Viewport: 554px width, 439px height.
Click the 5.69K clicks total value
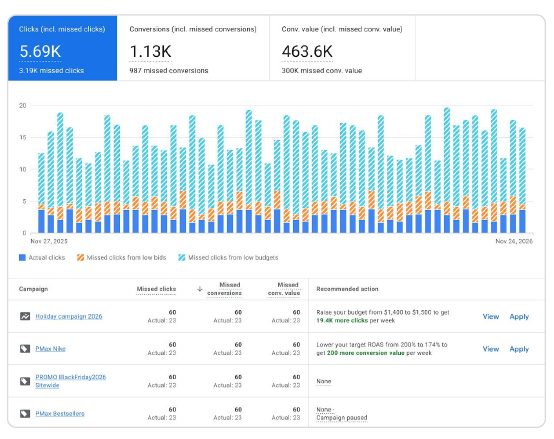[x=40, y=52]
